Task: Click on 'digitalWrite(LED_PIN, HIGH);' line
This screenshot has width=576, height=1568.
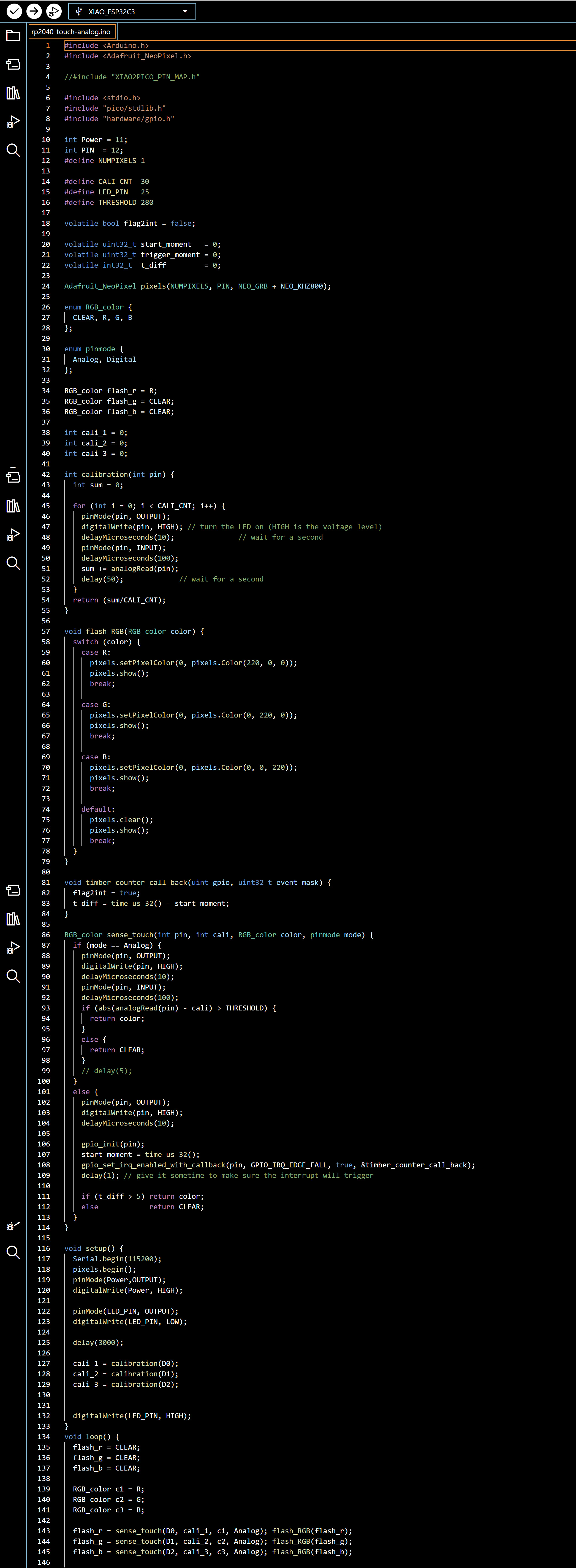Action: [132, 1416]
